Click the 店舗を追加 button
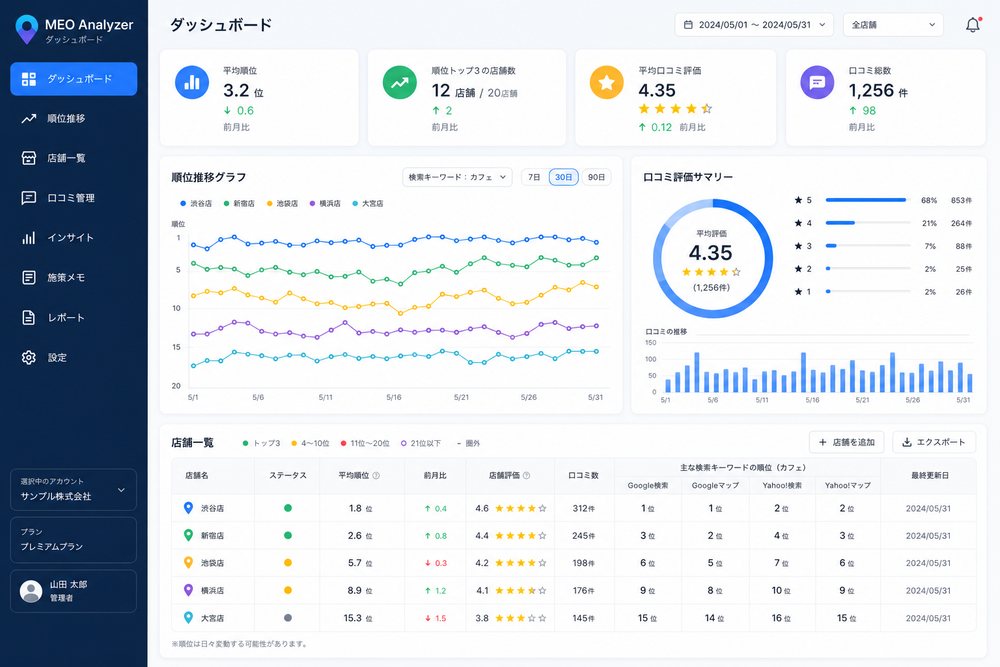Viewport: 1000px width, 667px height. [x=846, y=442]
